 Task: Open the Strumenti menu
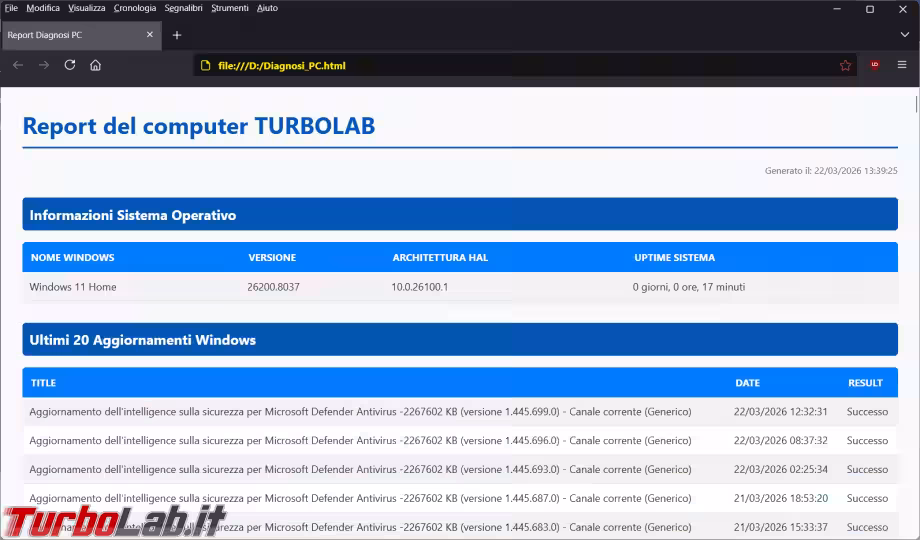(x=230, y=8)
